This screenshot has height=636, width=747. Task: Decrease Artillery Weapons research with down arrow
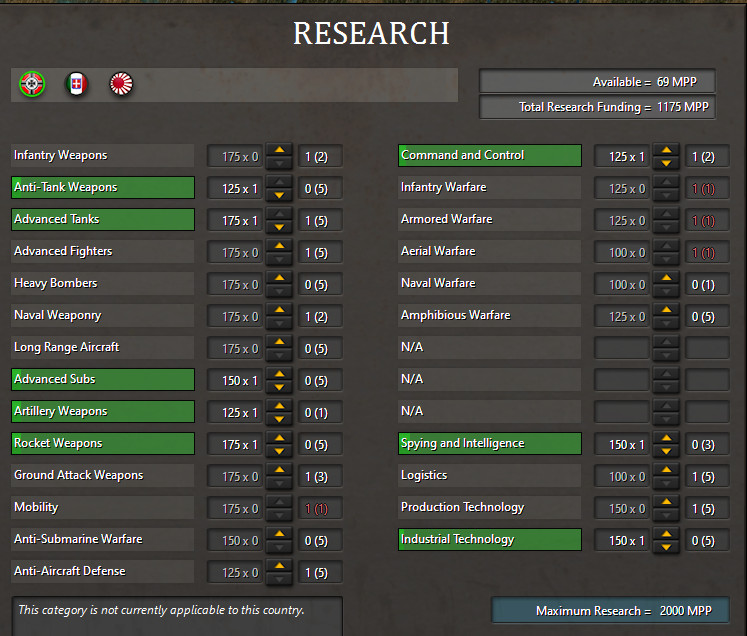coord(280,419)
